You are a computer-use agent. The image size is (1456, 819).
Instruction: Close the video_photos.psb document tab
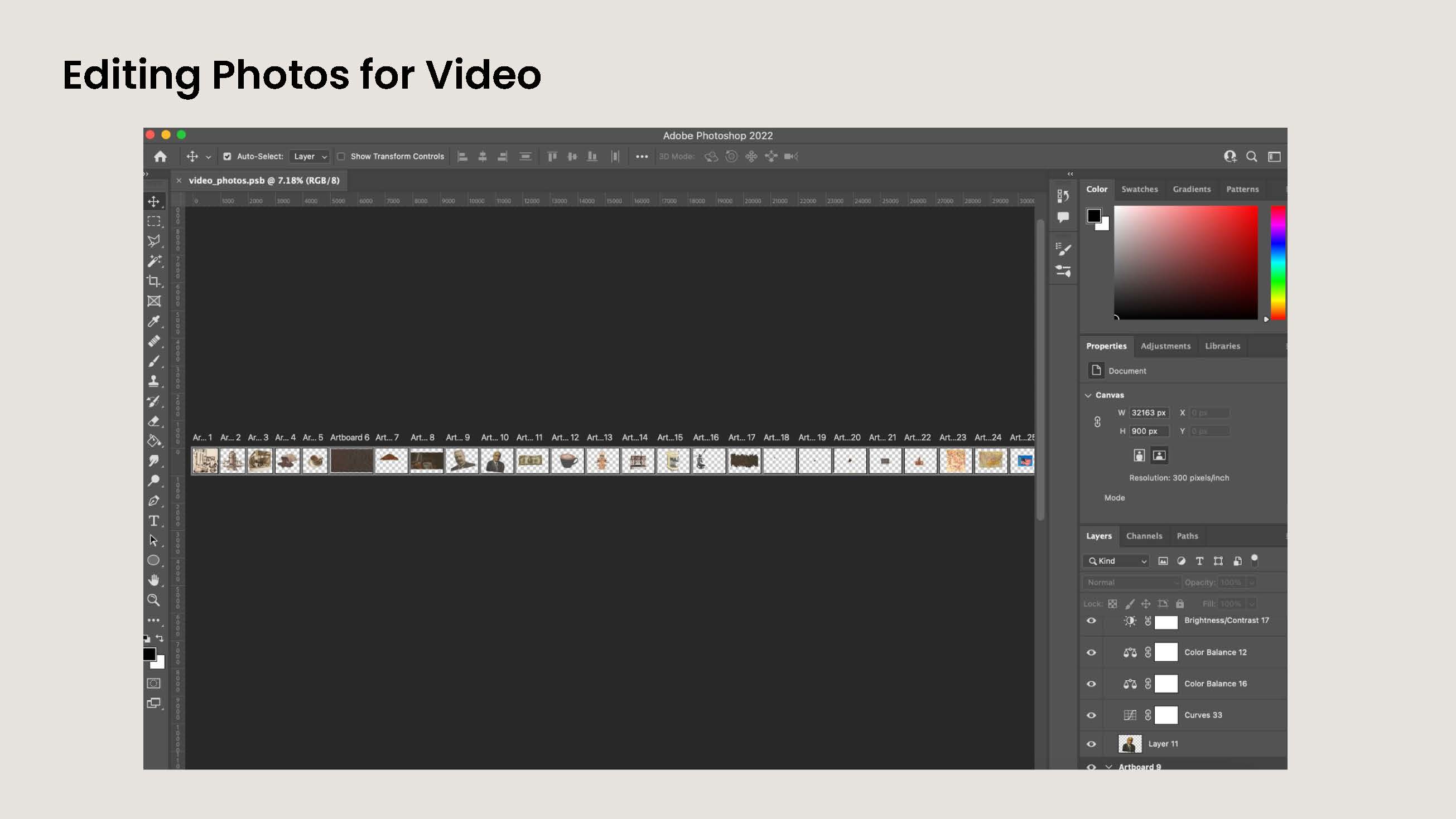tap(179, 181)
